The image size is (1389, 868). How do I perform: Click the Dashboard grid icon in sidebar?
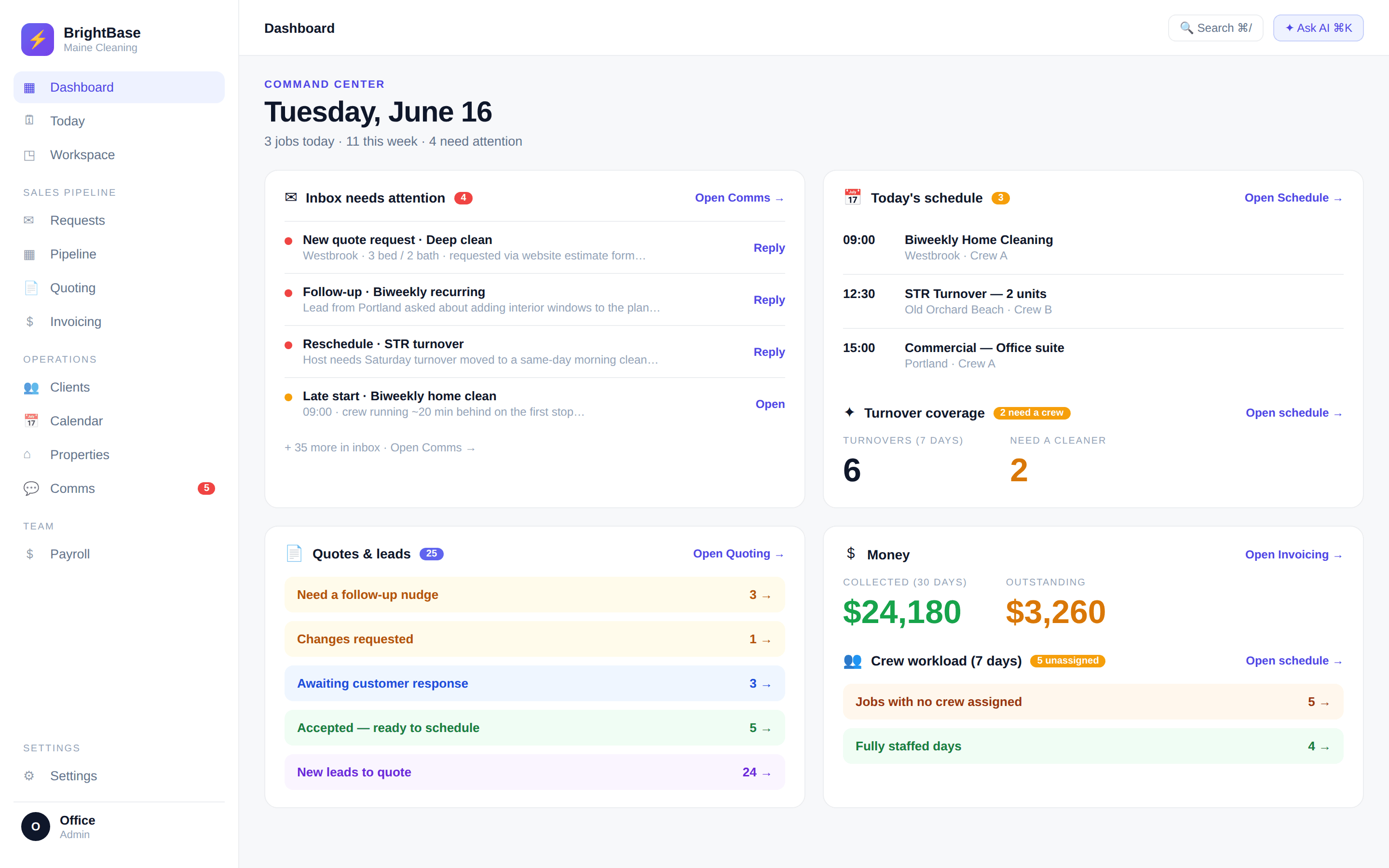29,88
